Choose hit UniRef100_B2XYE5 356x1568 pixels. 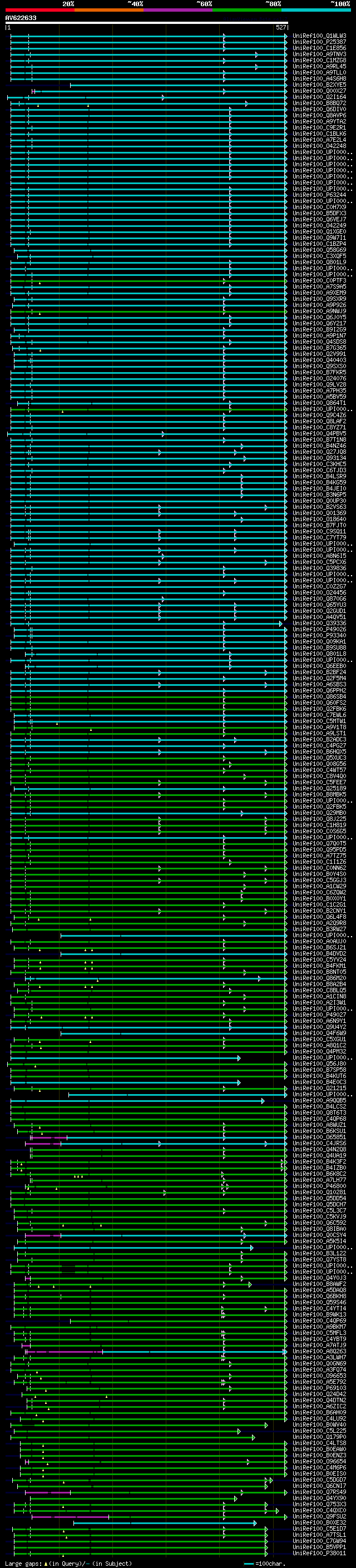click(319, 85)
